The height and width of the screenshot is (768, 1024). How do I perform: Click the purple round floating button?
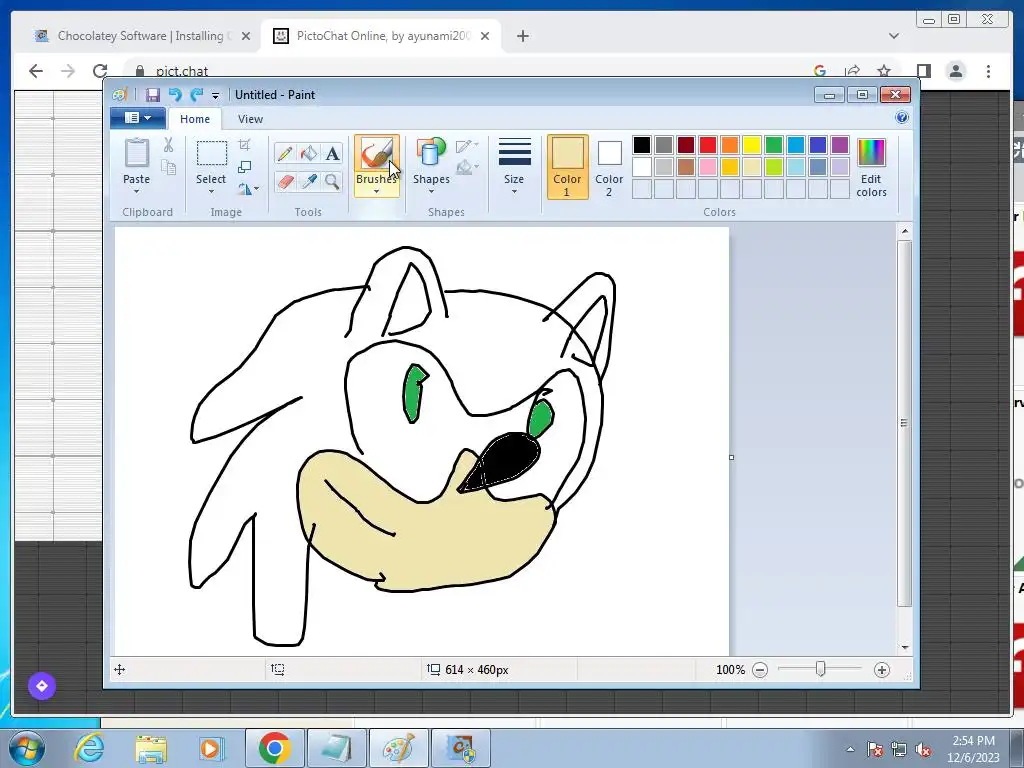point(42,686)
